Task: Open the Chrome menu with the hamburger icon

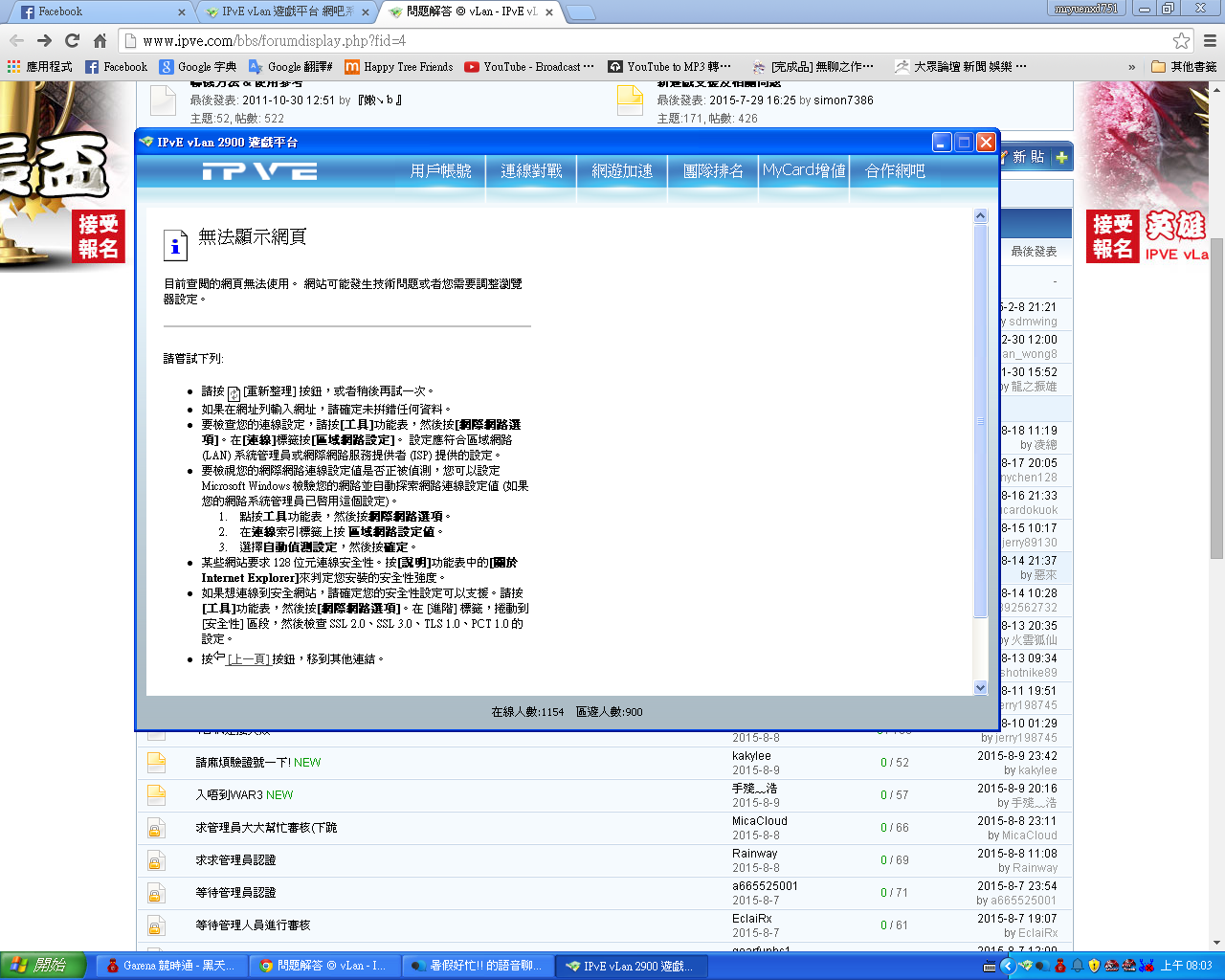Action: (x=1208, y=42)
